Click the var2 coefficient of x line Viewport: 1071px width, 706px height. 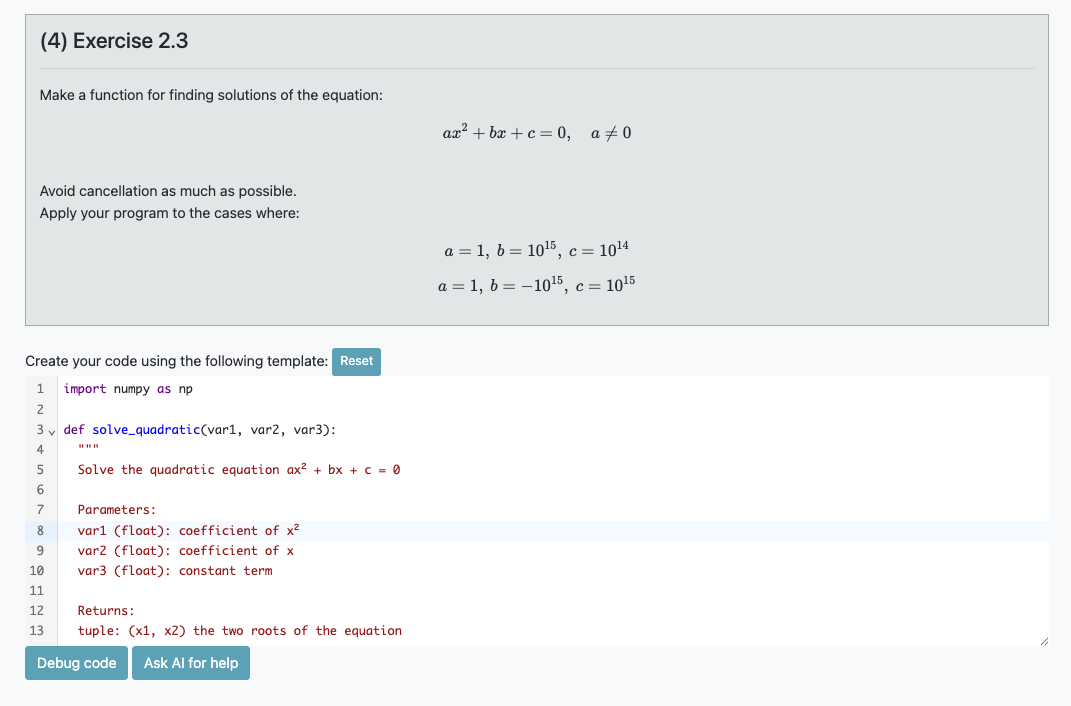tap(185, 551)
